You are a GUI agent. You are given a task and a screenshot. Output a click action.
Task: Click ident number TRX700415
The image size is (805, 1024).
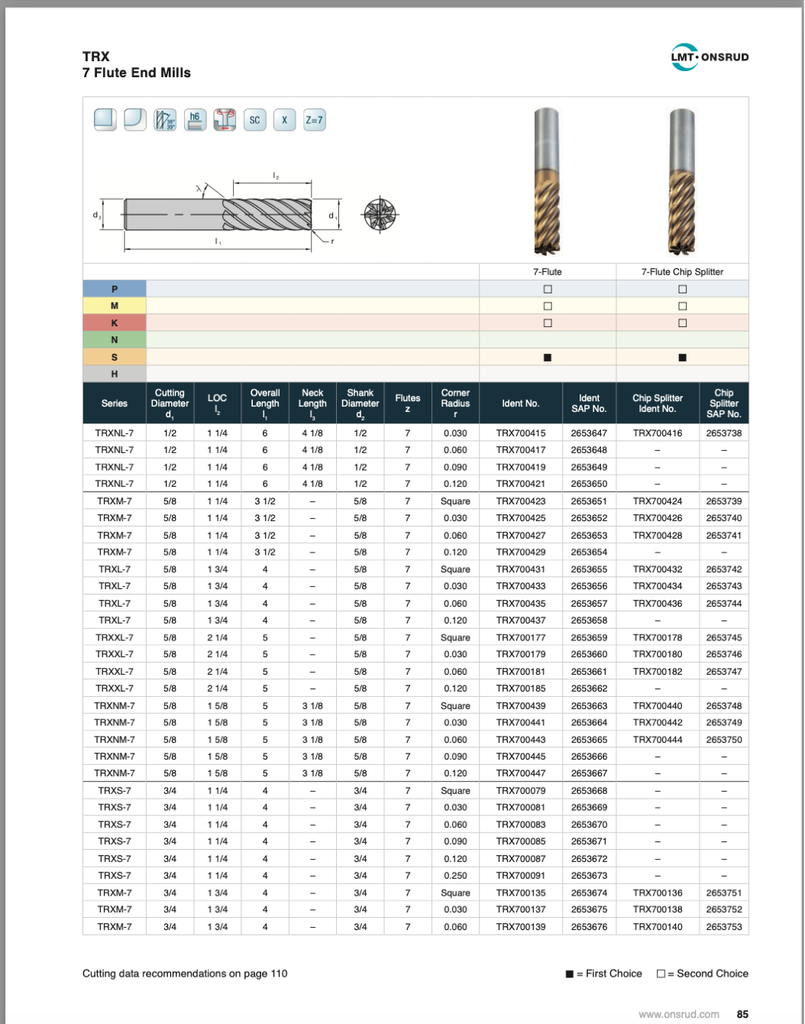point(521,433)
